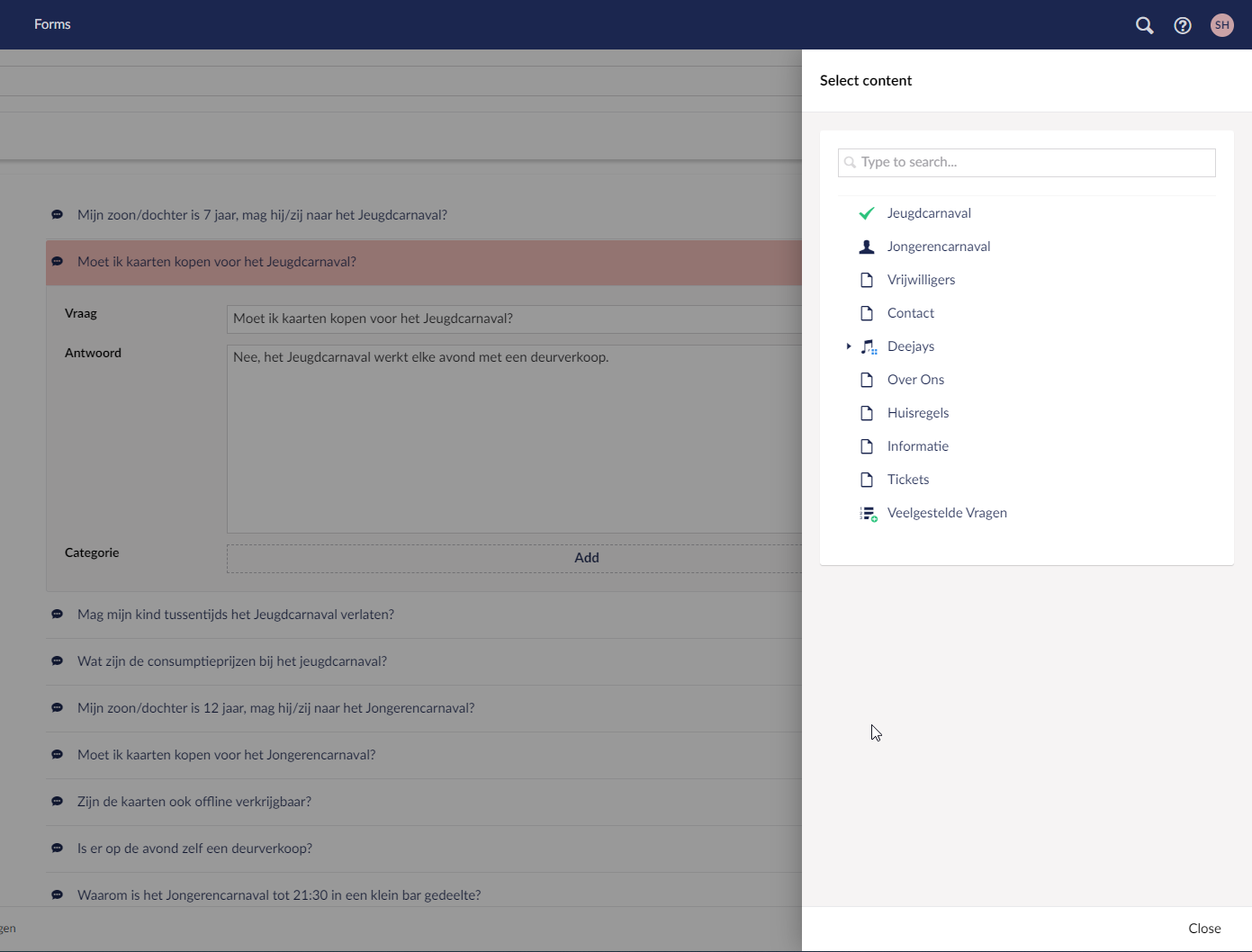Open the search via the magnifying glass icon
This screenshot has width=1252, height=952.
1144,24
